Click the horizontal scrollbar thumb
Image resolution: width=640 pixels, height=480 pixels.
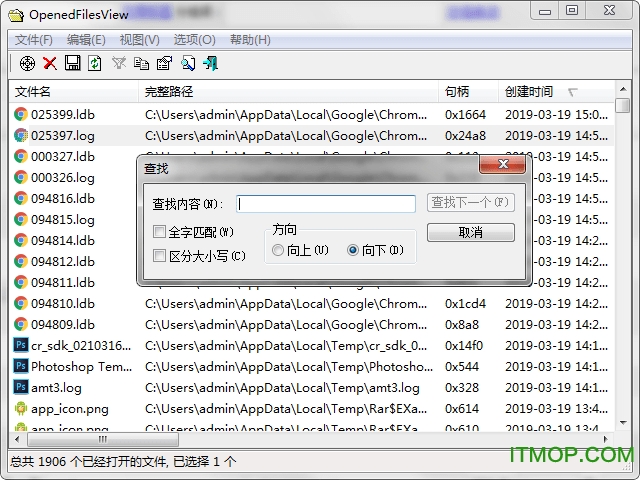coord(102,439)
